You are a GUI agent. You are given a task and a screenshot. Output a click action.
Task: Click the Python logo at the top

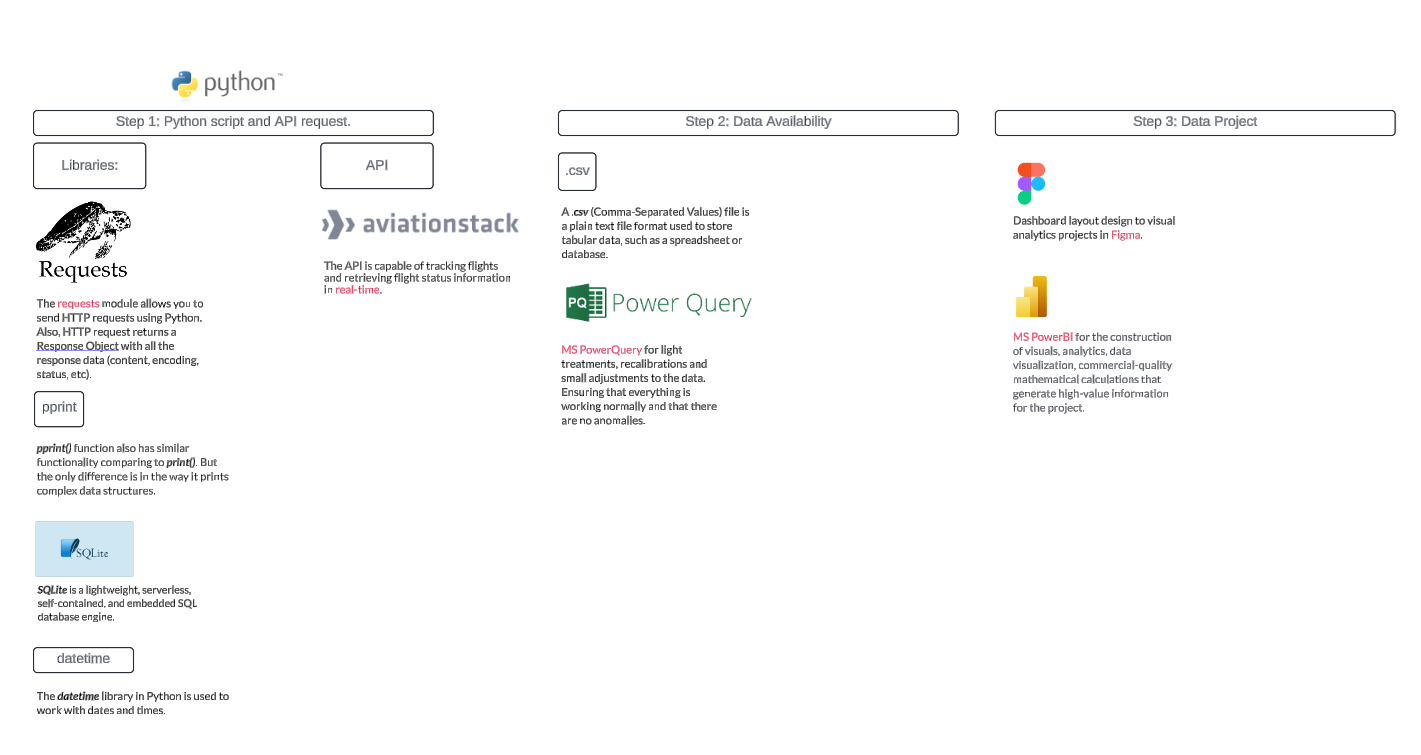227,83
